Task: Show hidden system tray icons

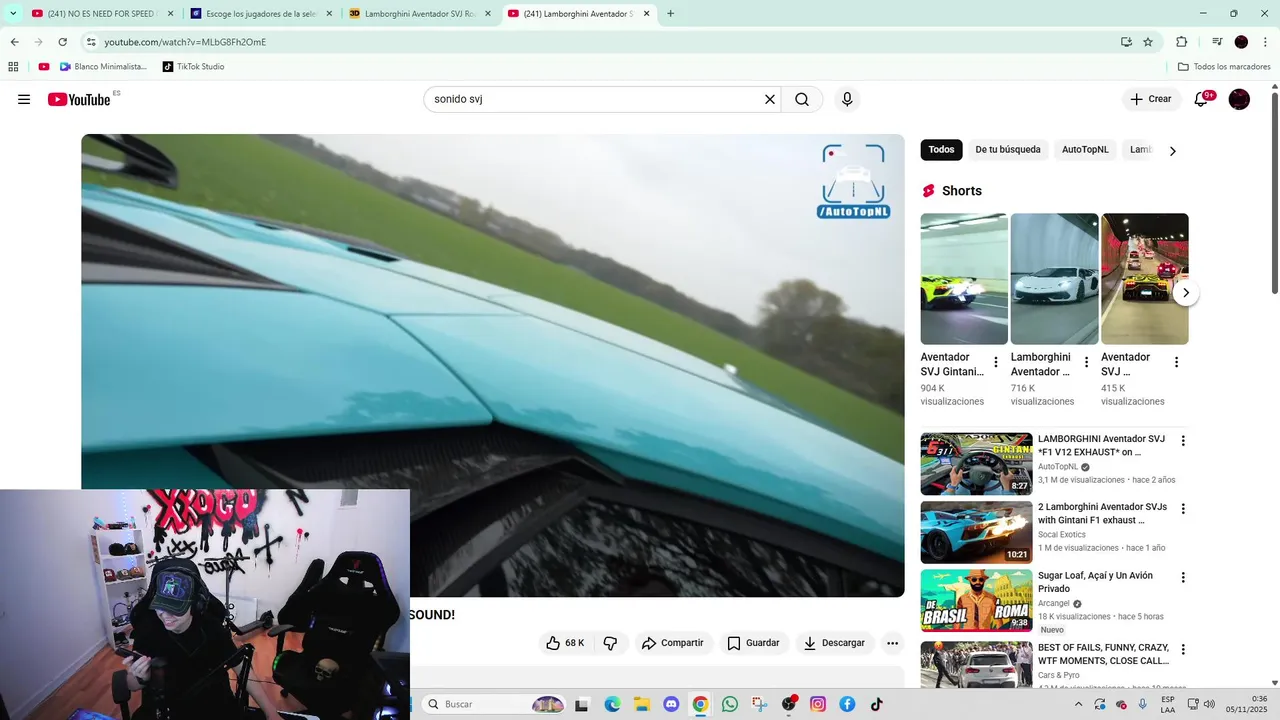Action: click(1078, 704)
